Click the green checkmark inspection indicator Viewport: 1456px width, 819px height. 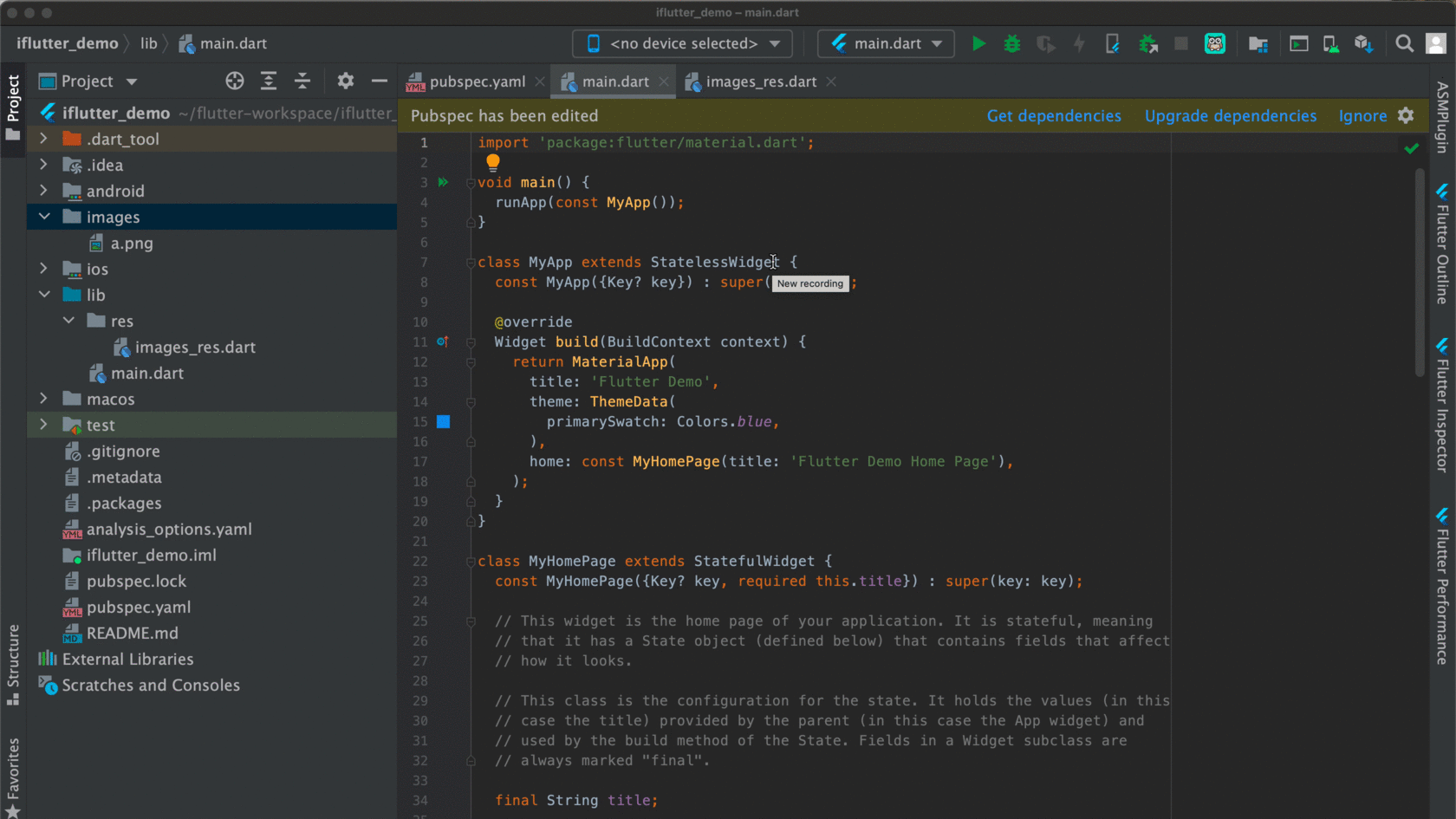coord(1412,148)
